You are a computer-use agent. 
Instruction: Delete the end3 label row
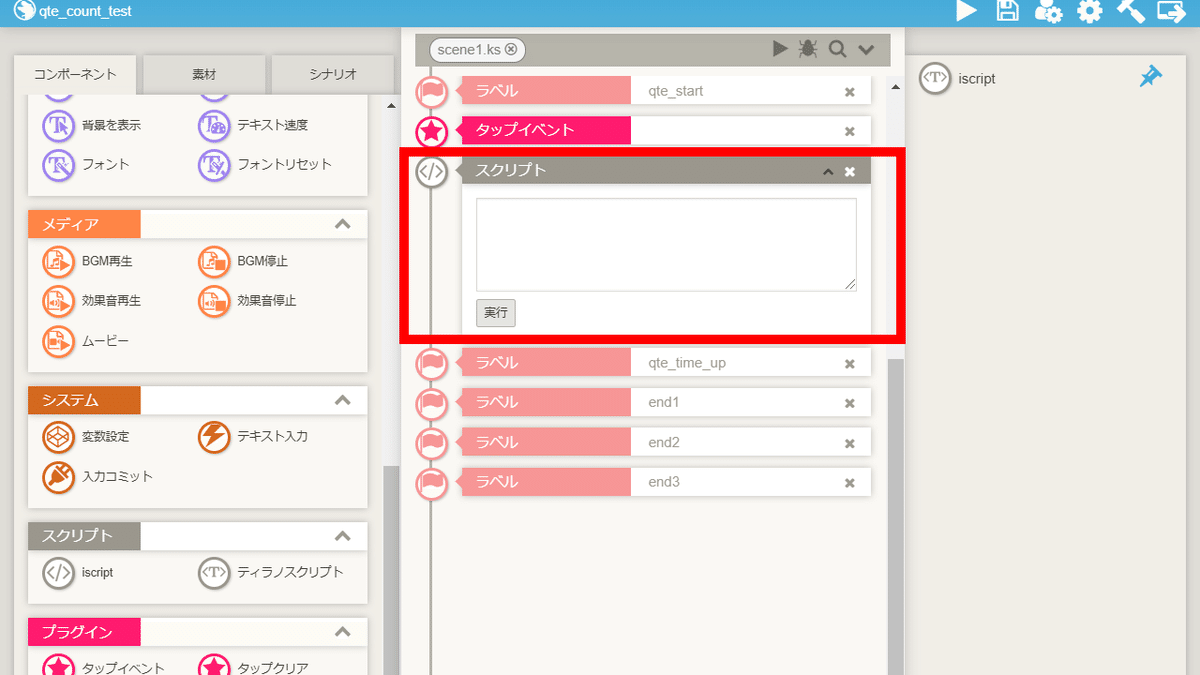point(850,483)
